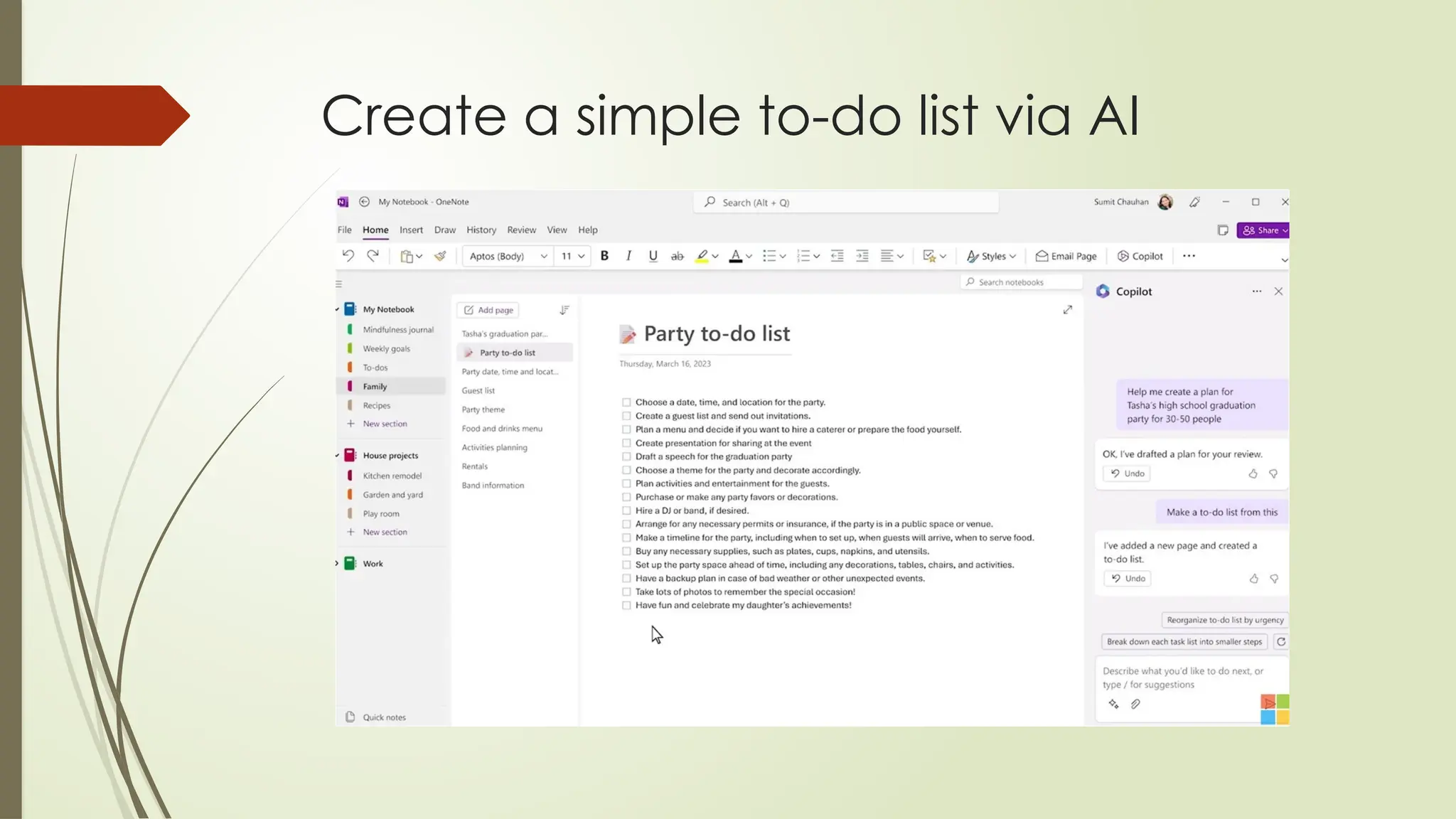Expand page to full view
The height and width of the screenshot is (819, 1456).
[1067, 310]
